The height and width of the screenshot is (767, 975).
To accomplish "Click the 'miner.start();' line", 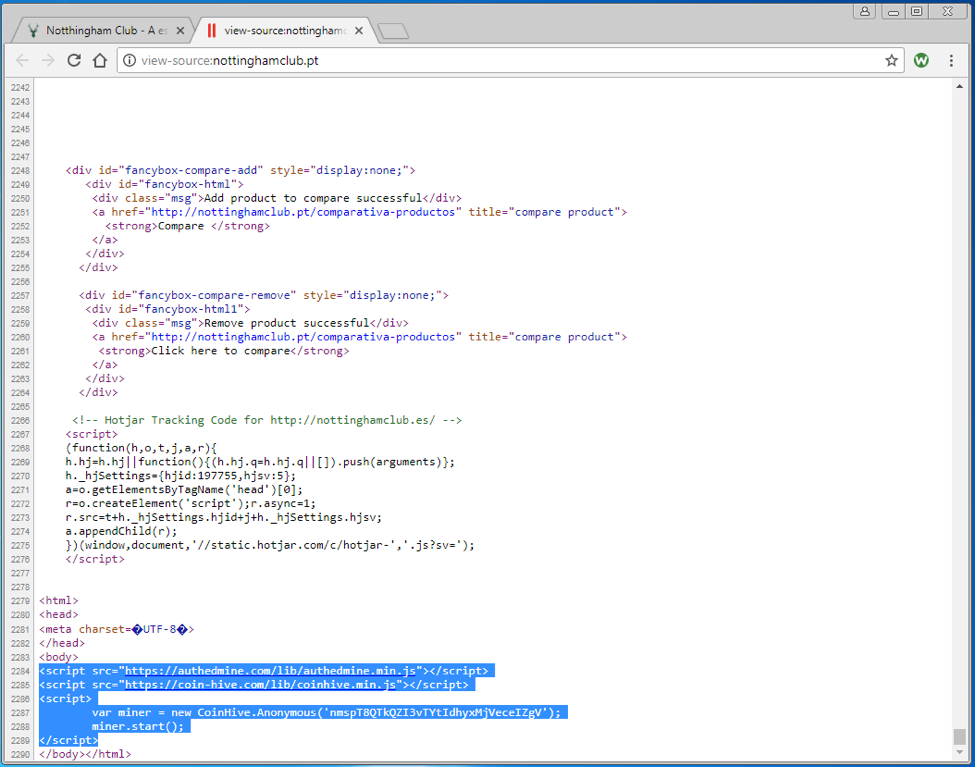I will [x=138, y=726].
